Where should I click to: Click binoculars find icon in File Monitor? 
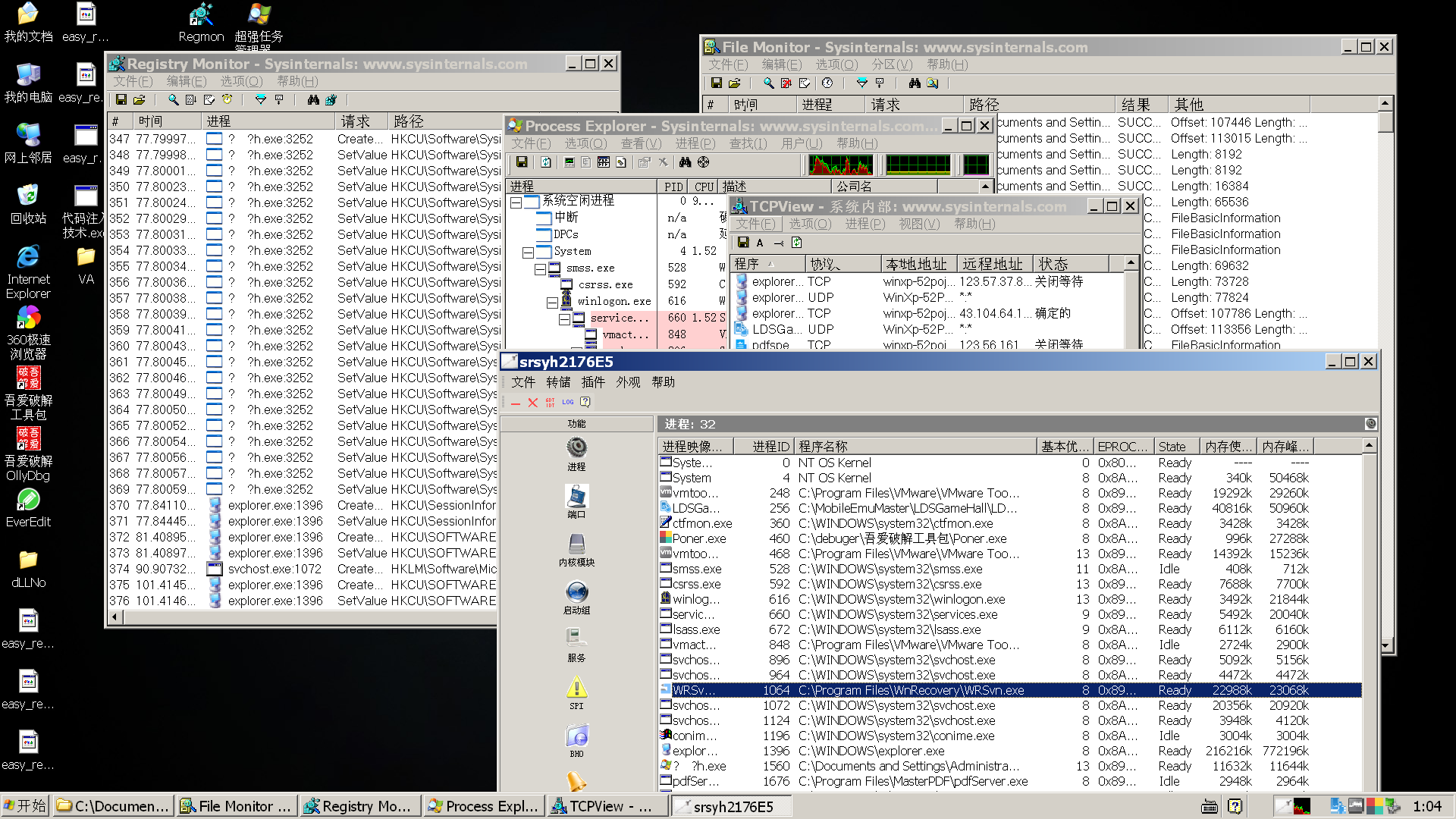[915, 83]
